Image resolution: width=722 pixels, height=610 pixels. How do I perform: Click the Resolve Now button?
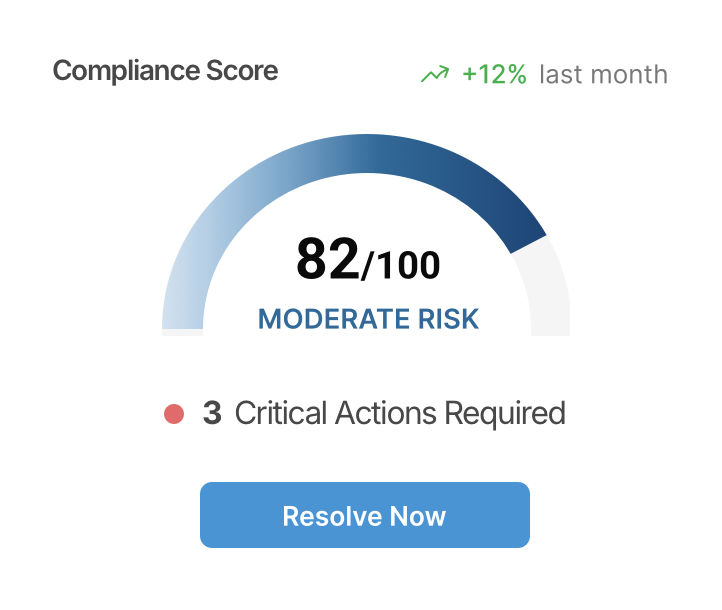click(365, 515)
